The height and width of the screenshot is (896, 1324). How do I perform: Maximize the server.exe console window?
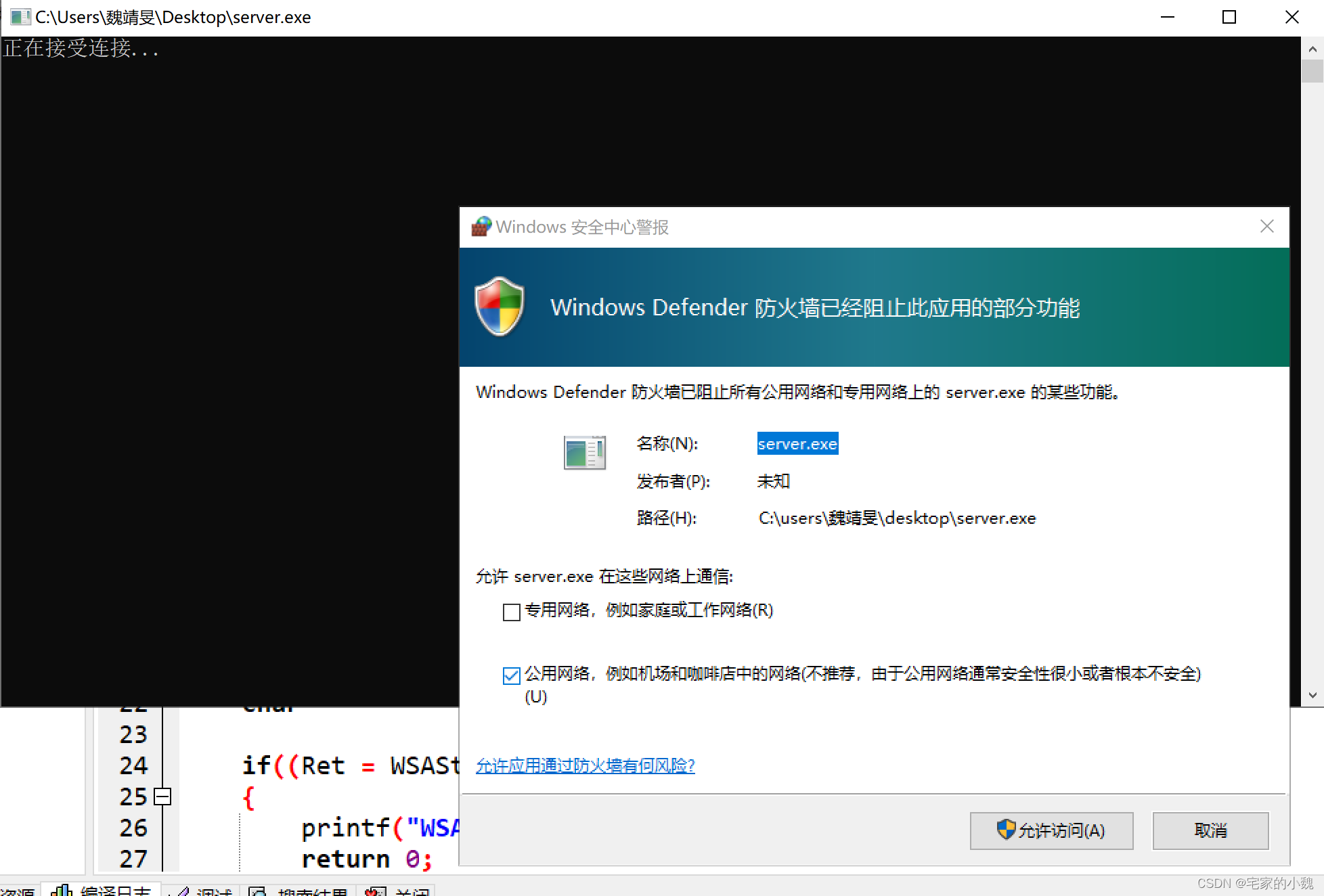(x=1229, y=17)
